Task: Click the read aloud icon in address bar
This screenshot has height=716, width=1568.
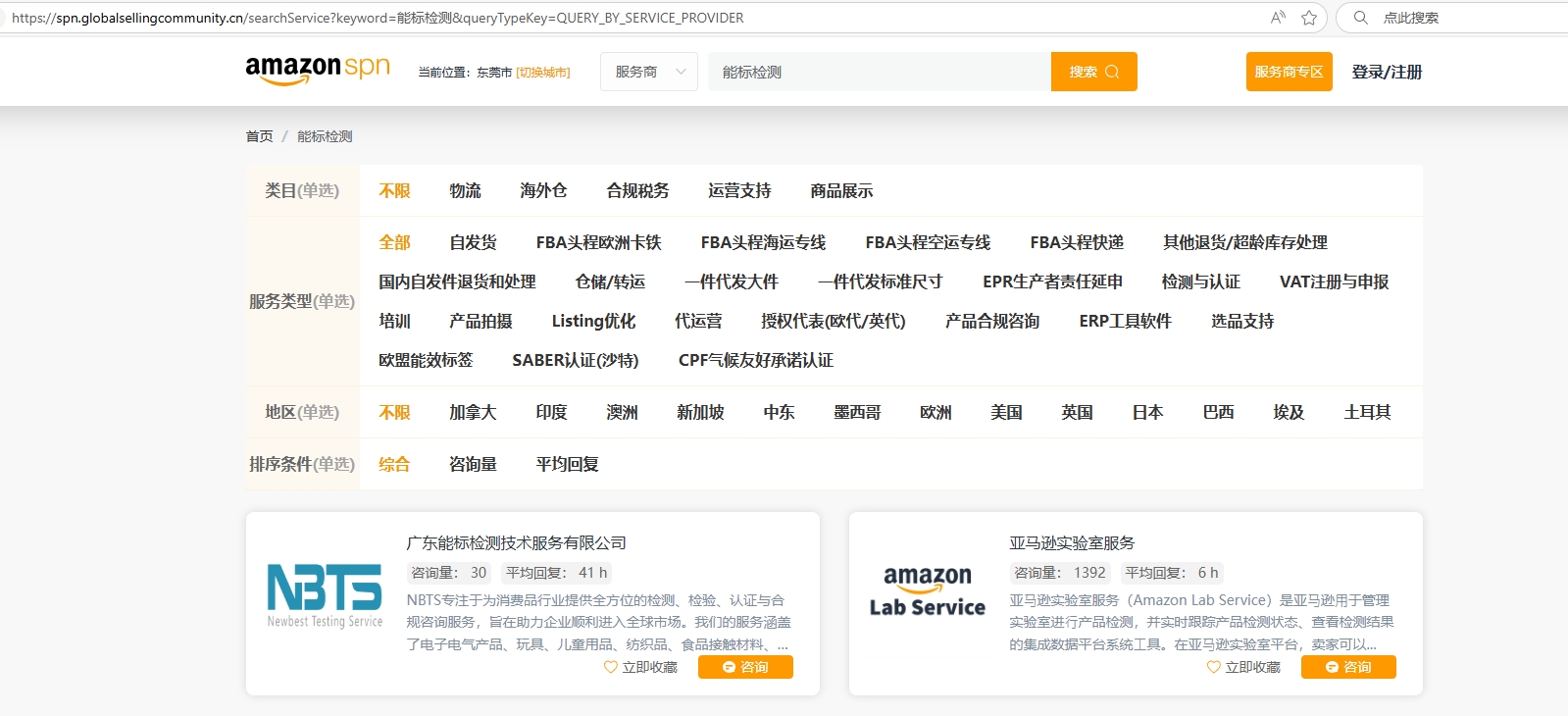Action: click(x=1278, y=18)
